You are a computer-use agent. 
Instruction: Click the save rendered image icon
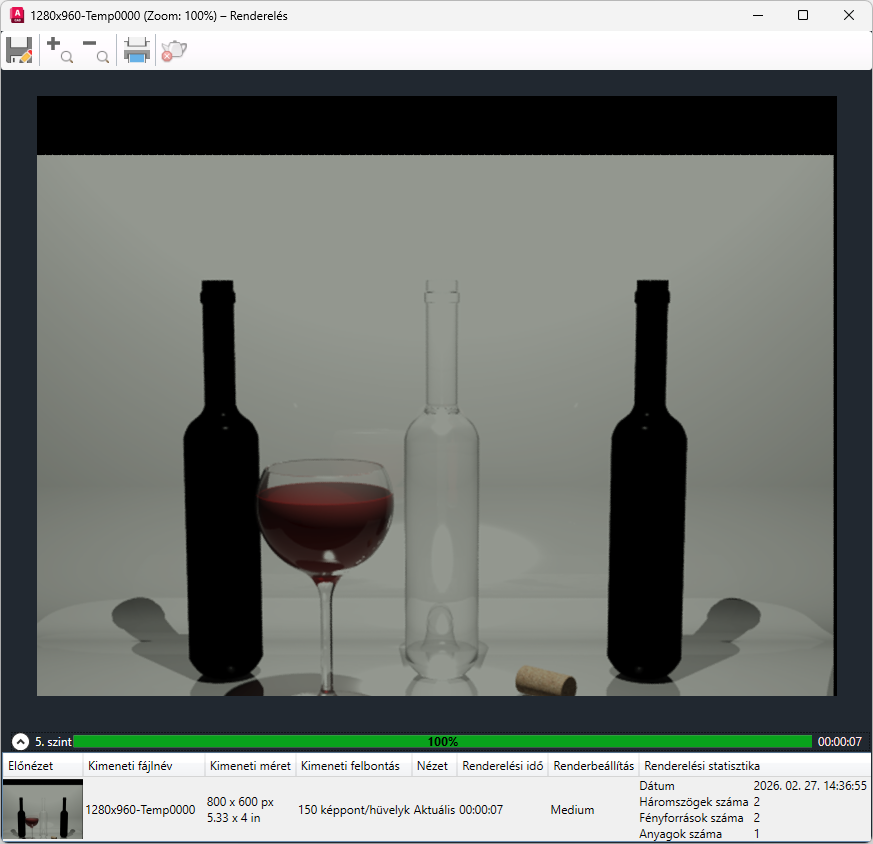(x=19, y=50)
